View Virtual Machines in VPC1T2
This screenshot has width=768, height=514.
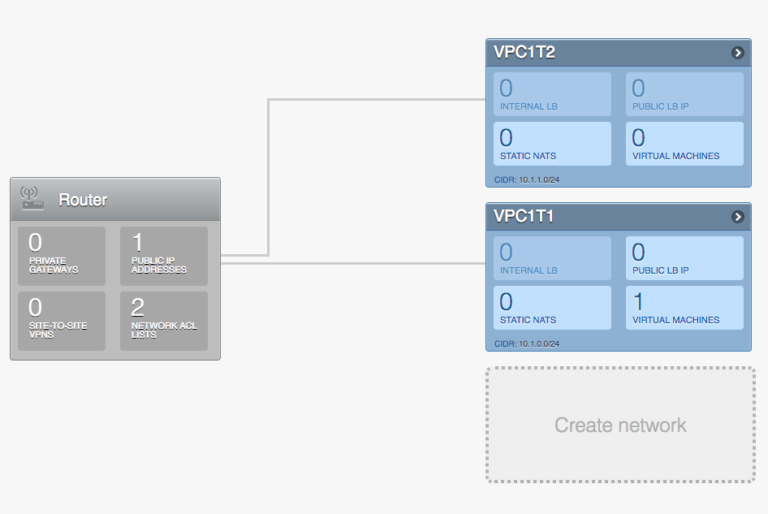click(x=685, y=144)
